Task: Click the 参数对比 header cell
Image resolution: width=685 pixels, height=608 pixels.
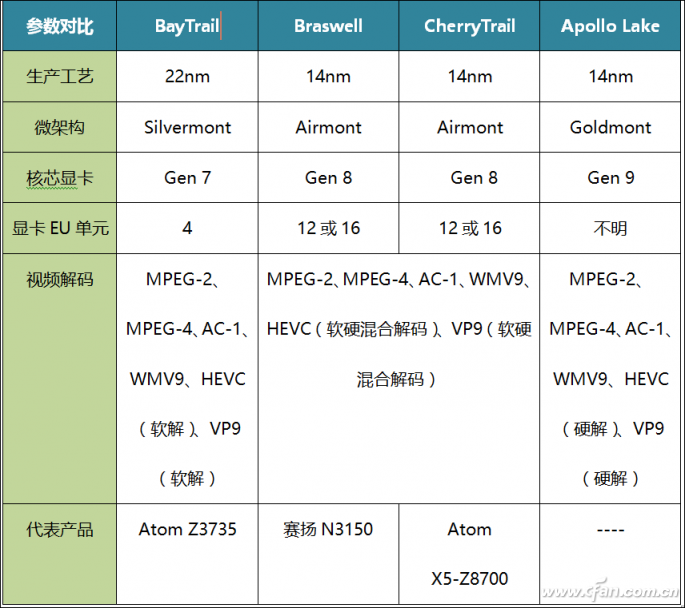Action: pyautogui.click(x=60, y=26)
